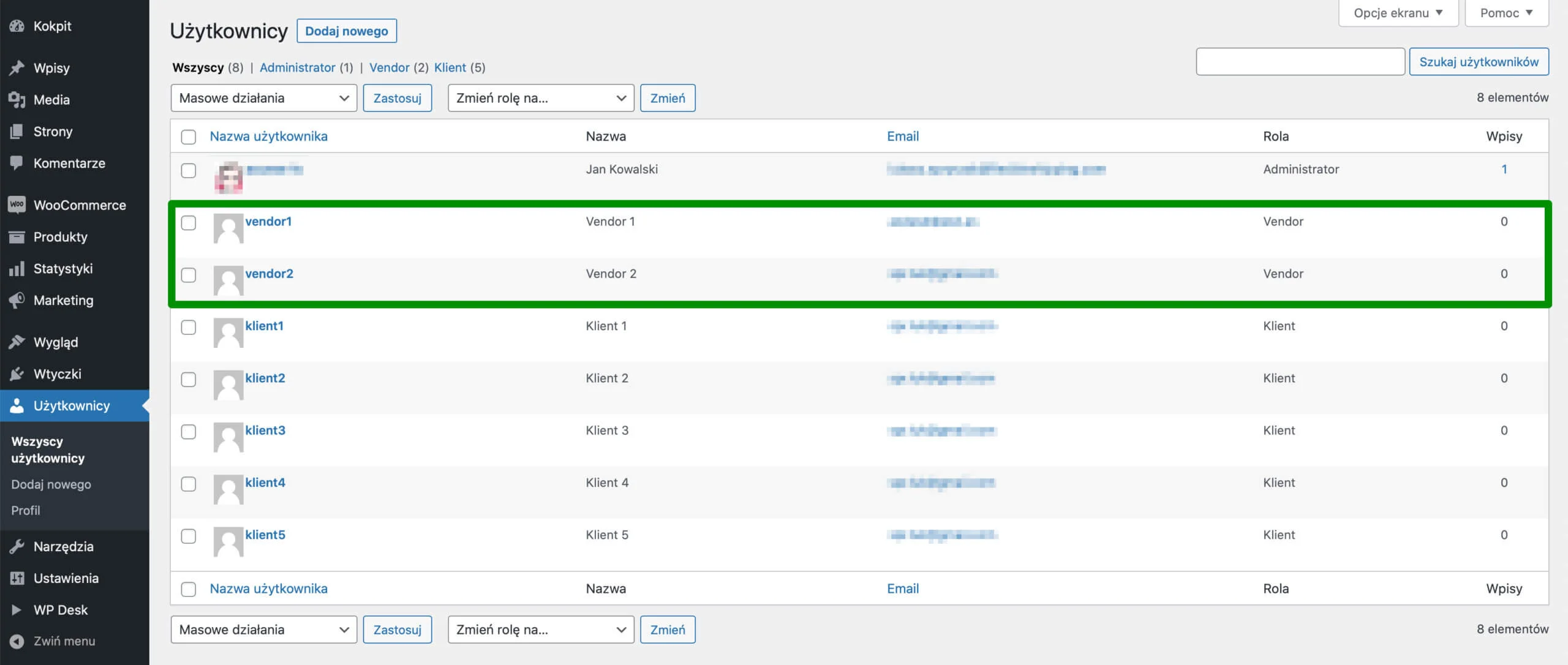Image resolution: width=1568 pixels, height=665 pixels.
Task: Open Media library via sidebar icon
Action: click(x=17, y=99)
